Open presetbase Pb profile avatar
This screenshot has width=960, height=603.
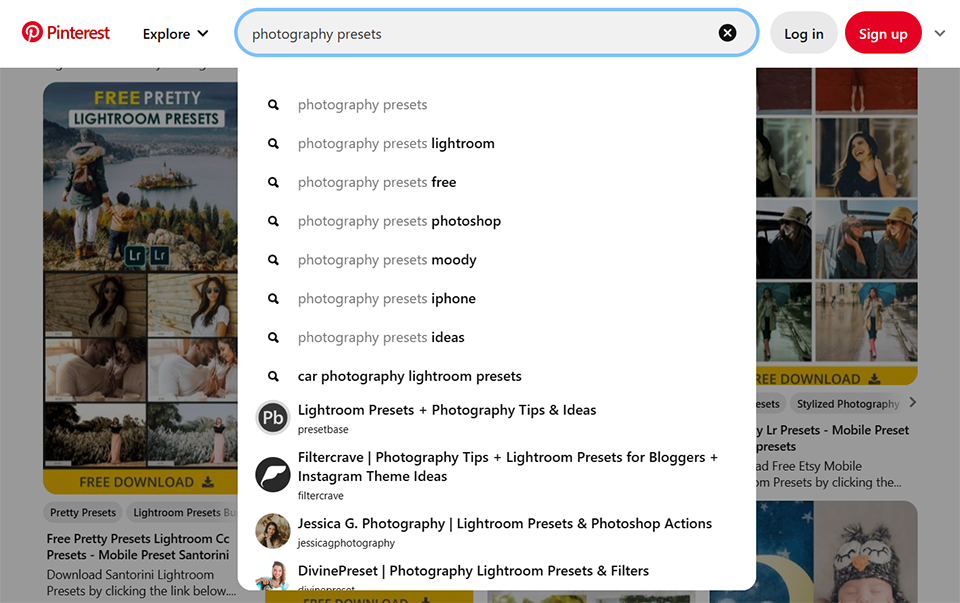tap(272, 418)
